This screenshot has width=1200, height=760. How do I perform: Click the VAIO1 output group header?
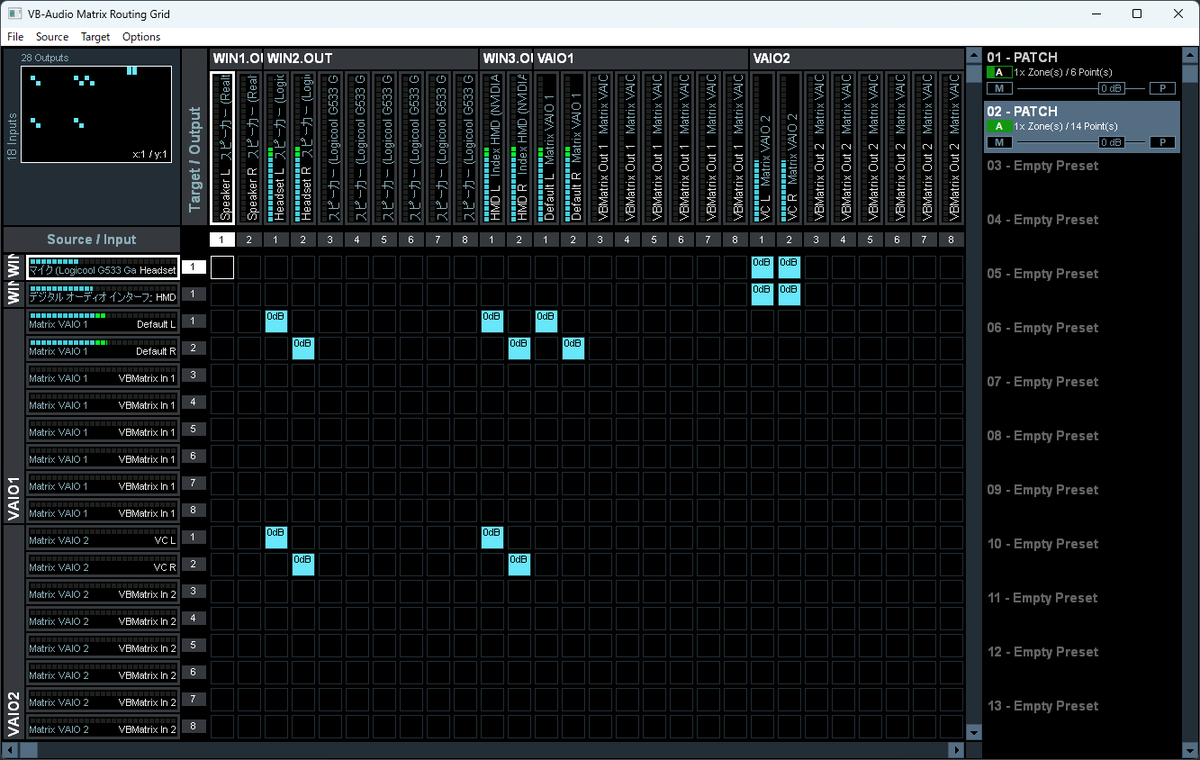point(640,58)
